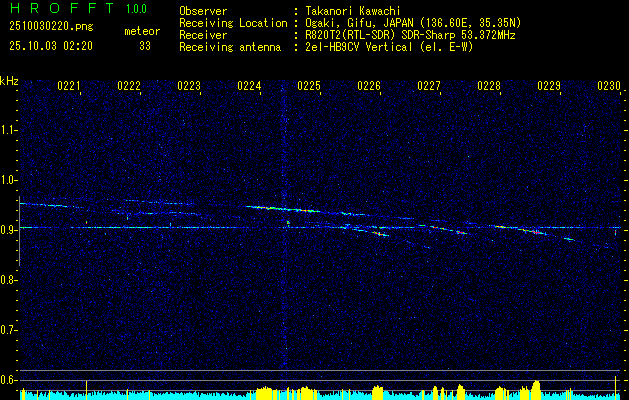
Task: Click the 0228 time marker
Action: [x=489, y=86]
